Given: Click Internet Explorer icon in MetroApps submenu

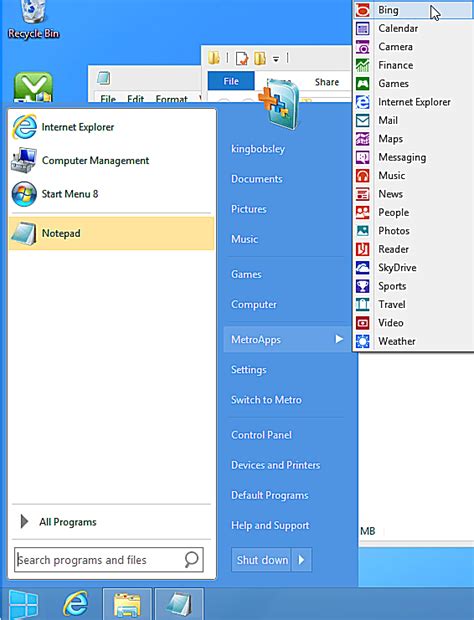Looking at the screenshot, I should (363, 102).
